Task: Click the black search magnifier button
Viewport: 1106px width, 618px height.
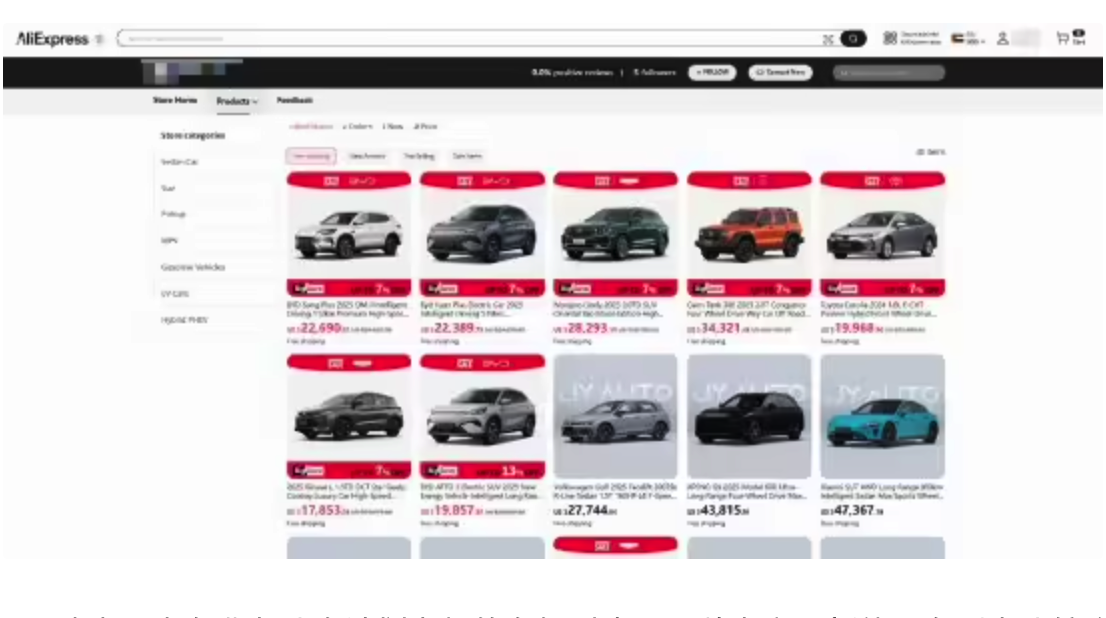Action: (x=853, y=39)
